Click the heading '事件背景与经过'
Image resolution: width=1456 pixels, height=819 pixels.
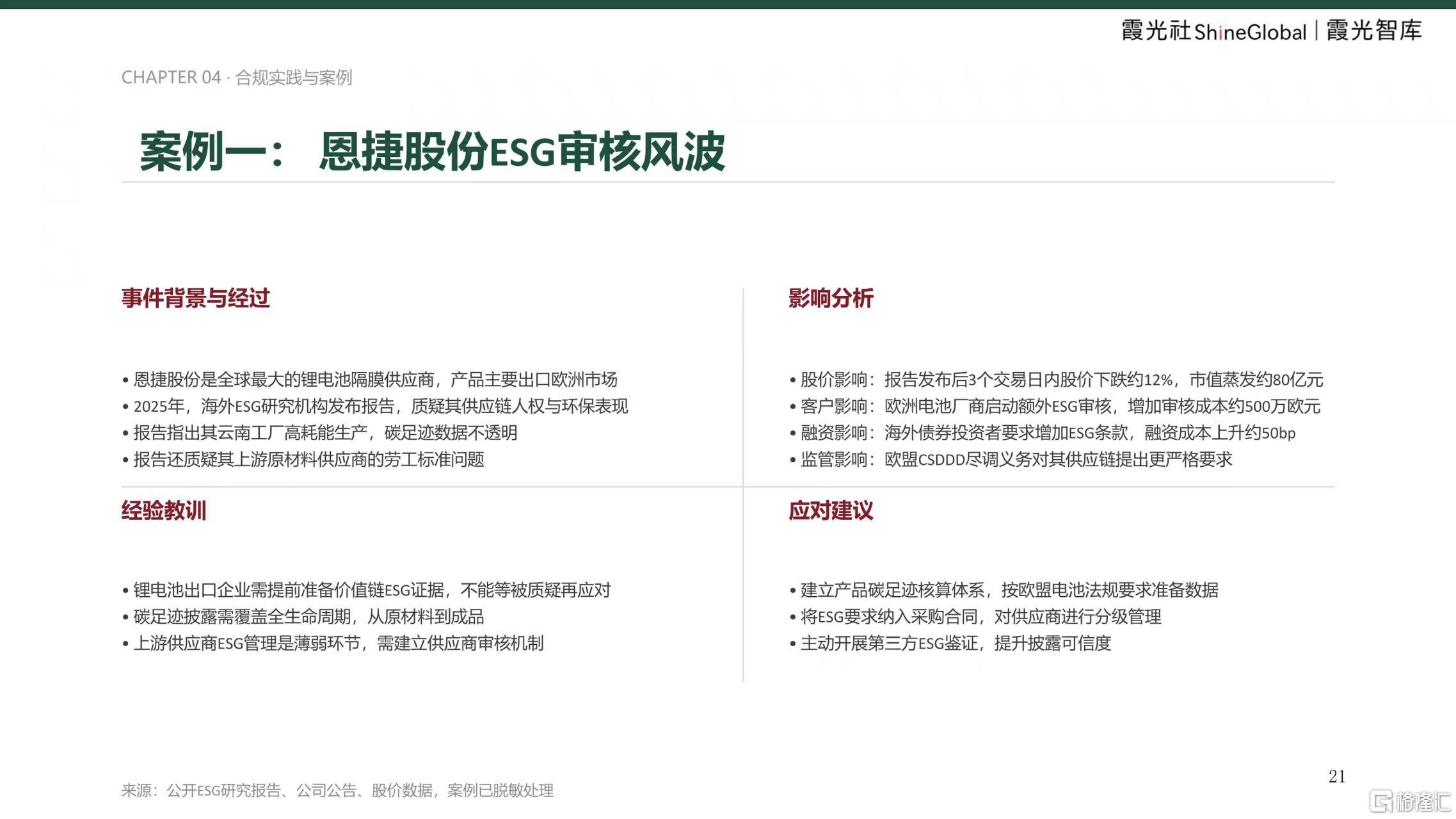pyautogui.click(x=196, y=298)
